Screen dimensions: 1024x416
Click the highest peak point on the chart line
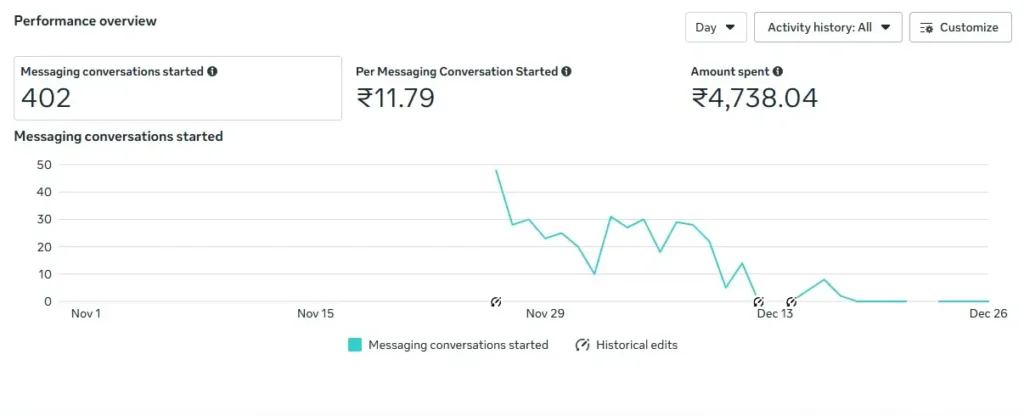click(497, 171)
